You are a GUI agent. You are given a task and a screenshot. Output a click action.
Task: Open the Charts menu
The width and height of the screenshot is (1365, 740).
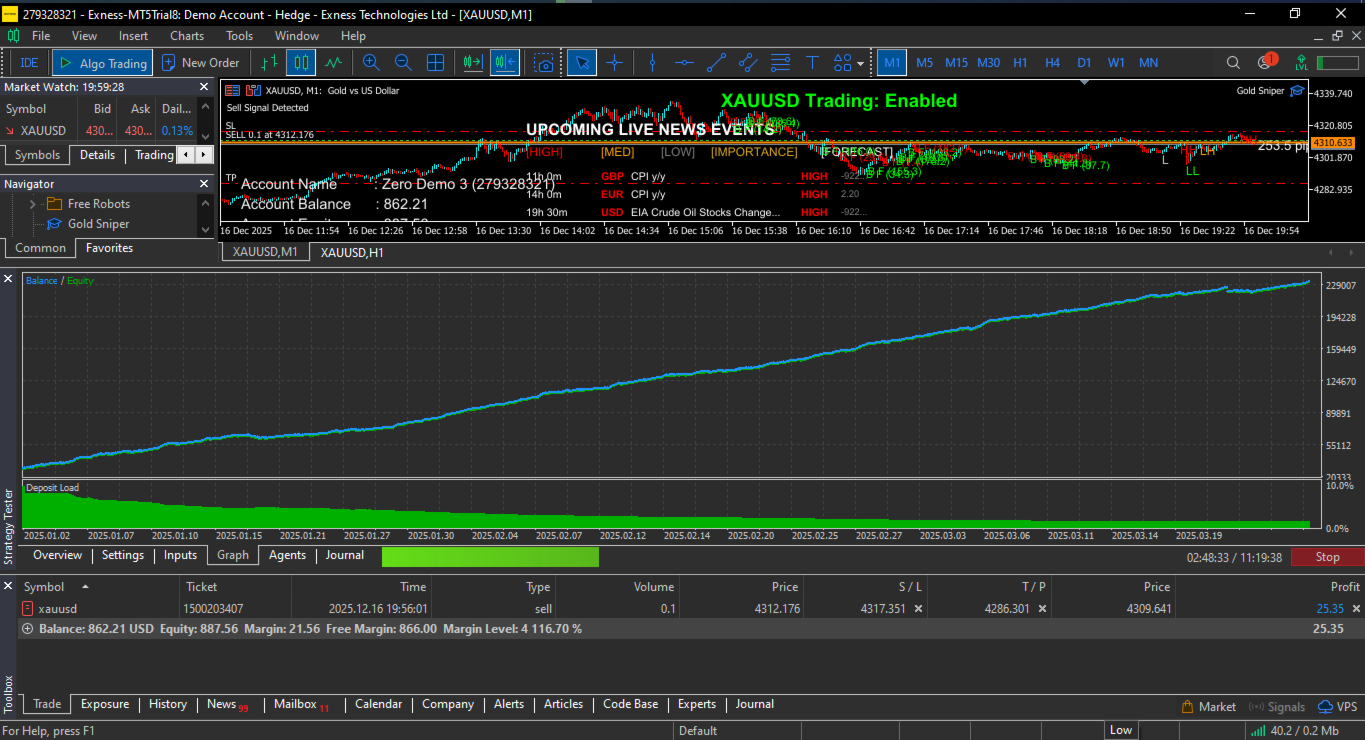pos(187,36)
